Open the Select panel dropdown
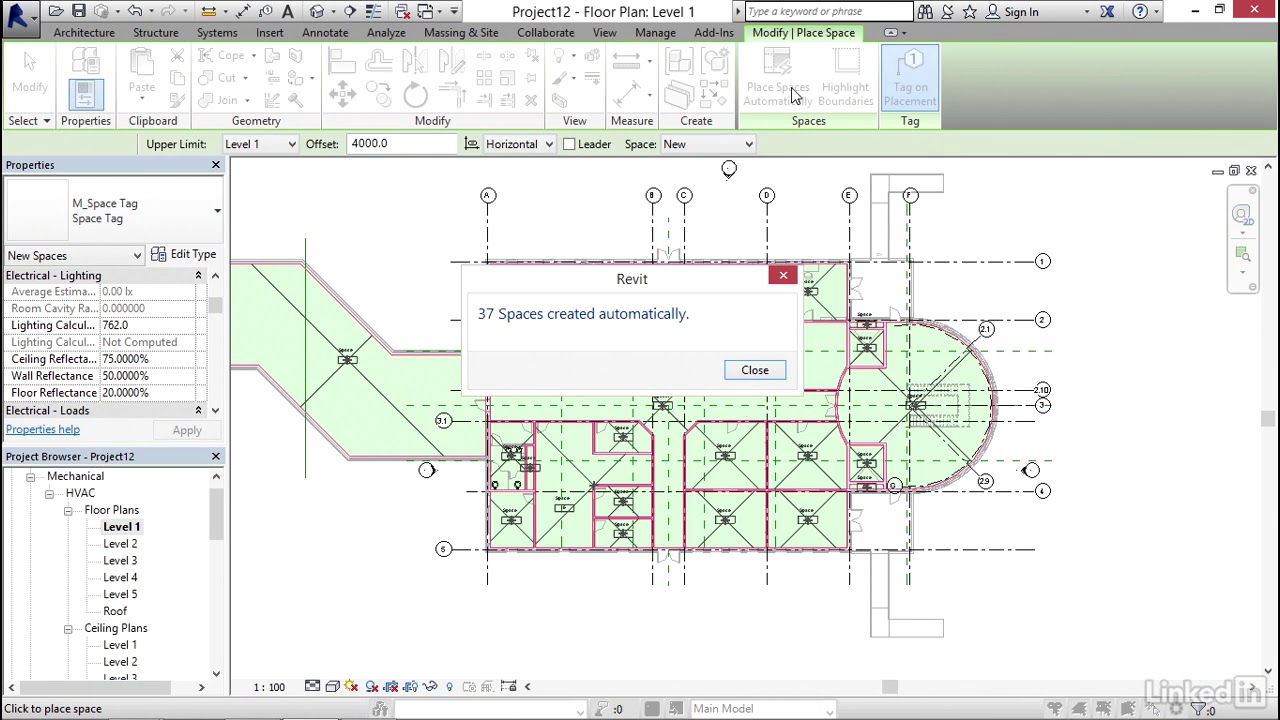This screenshot has width=1280, height=720. 31,121
